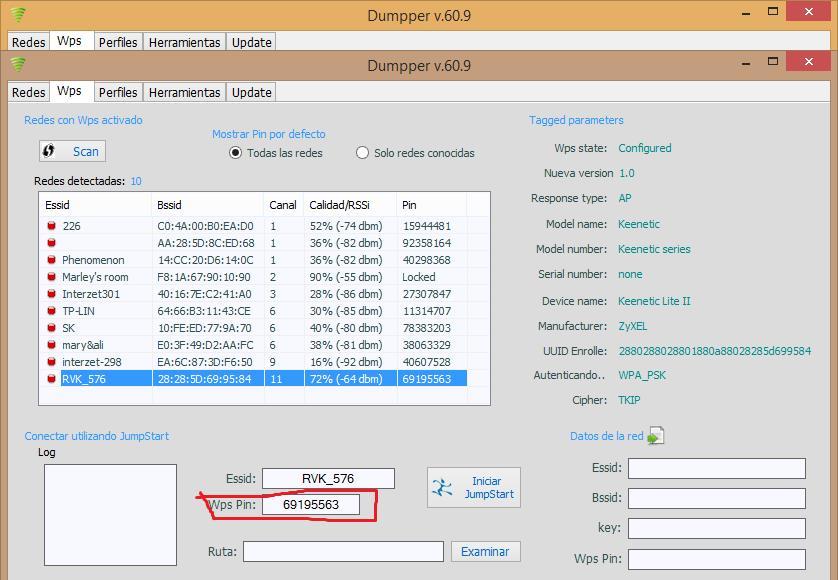This screenshot has height=580, width=838.
Task: Click the Scan refresh icon
Action: click(x=49, y=151)
